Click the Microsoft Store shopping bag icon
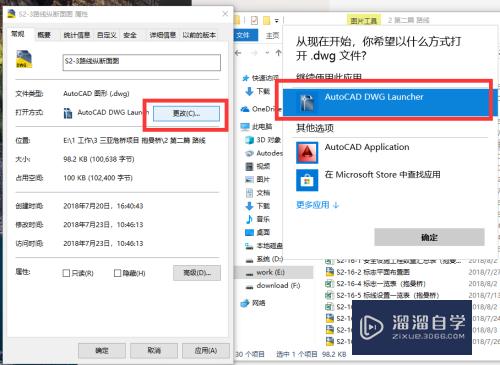Screen dimensions: 500x365 click(x=307, y=180)
